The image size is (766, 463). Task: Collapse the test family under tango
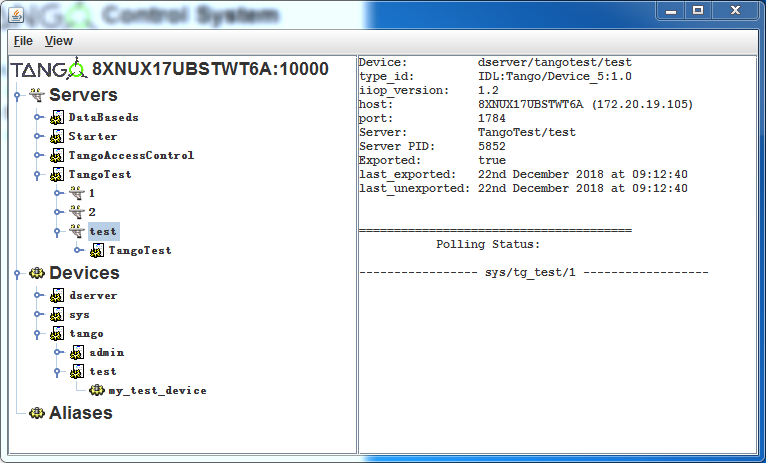(58, 373)
